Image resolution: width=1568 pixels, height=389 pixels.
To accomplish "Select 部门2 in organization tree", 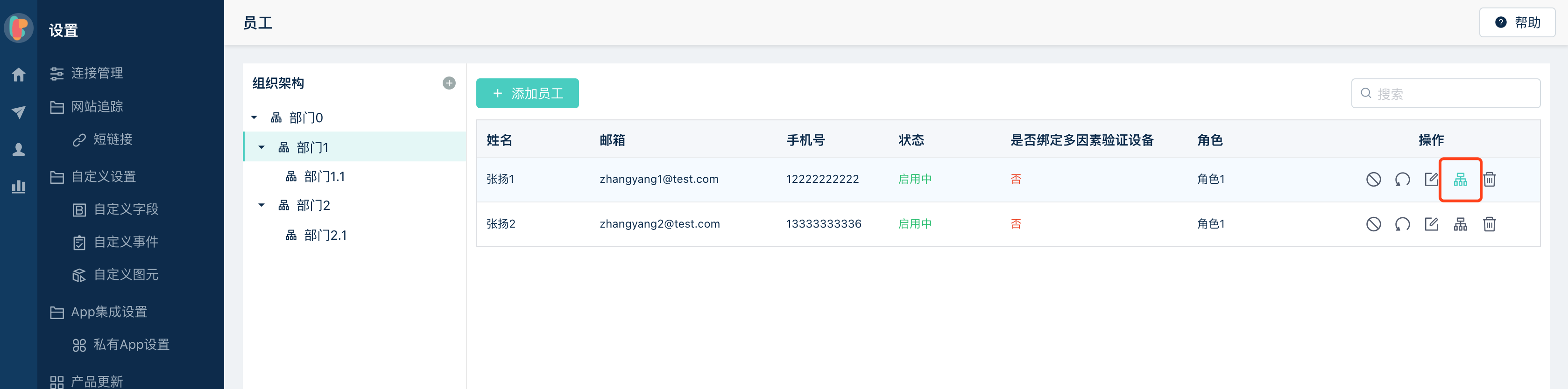I will tap(313, 205).
